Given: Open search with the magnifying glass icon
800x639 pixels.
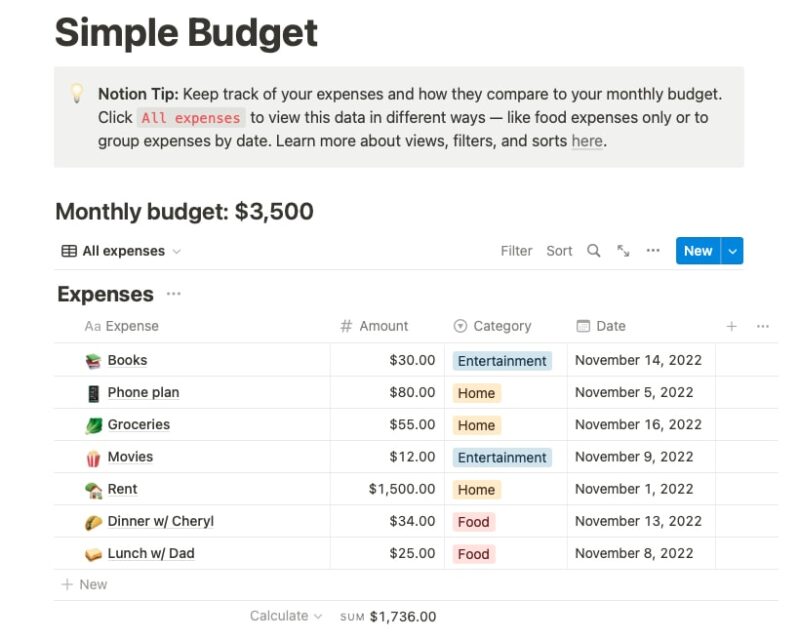Looking at the screenshot, I should pos(594,251).
